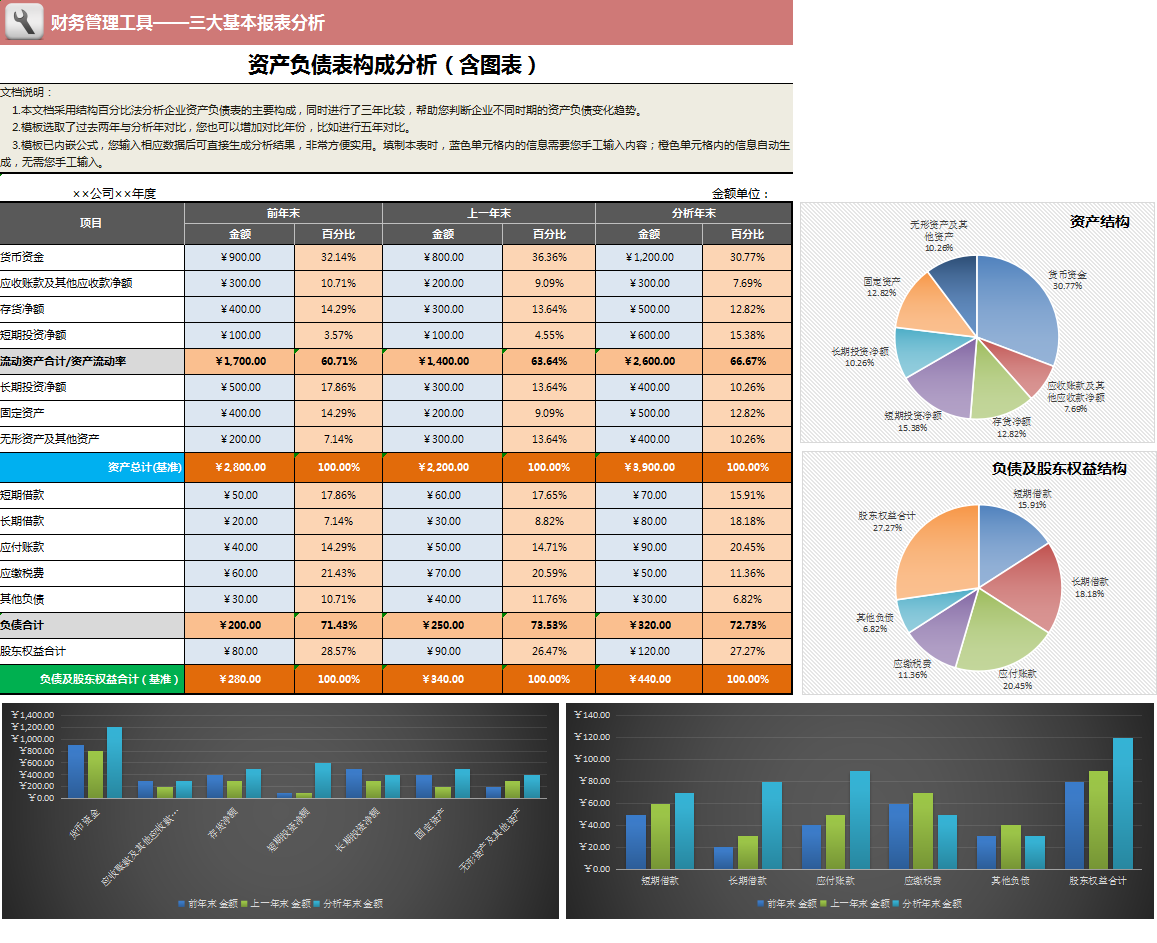The image size is (1157, 943).
Task: Select the 存货净额 row label
Action: [91, 309]
